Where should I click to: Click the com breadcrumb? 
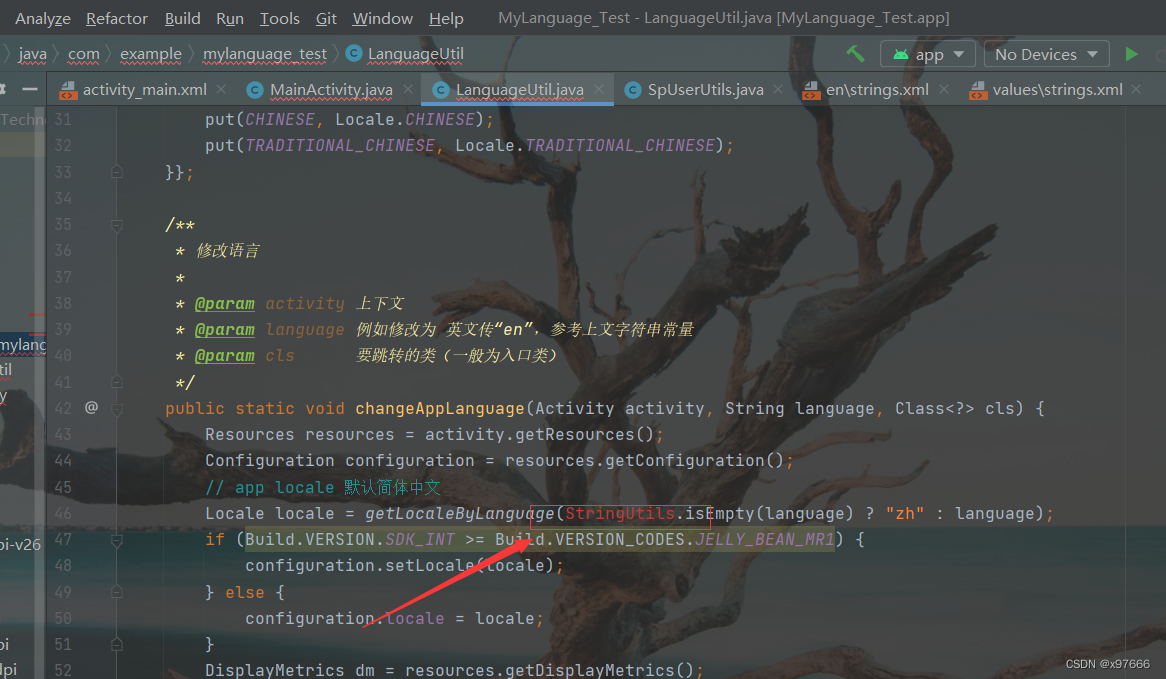tap(83, 54)
